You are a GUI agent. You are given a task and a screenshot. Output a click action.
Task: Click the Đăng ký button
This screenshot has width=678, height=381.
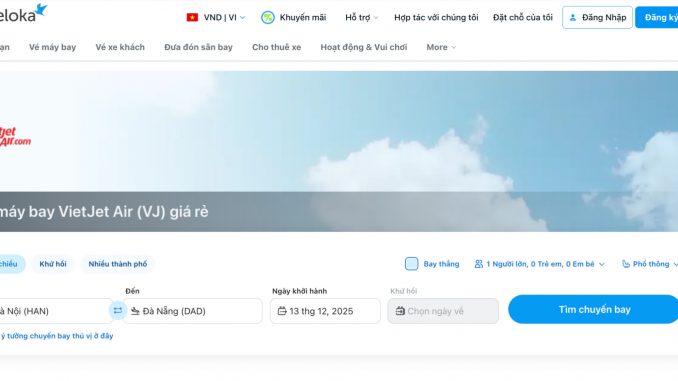[656, 18]
